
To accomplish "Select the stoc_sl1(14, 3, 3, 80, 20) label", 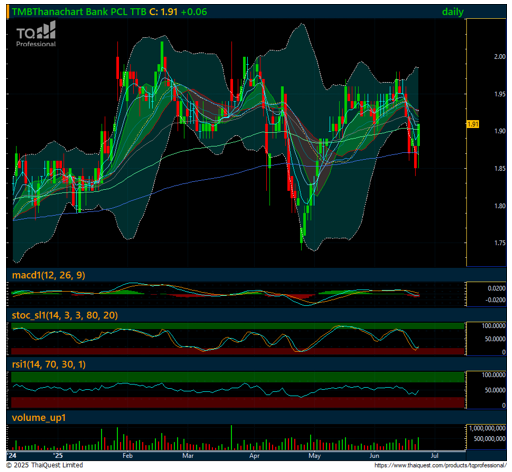I will coord(65,315).
